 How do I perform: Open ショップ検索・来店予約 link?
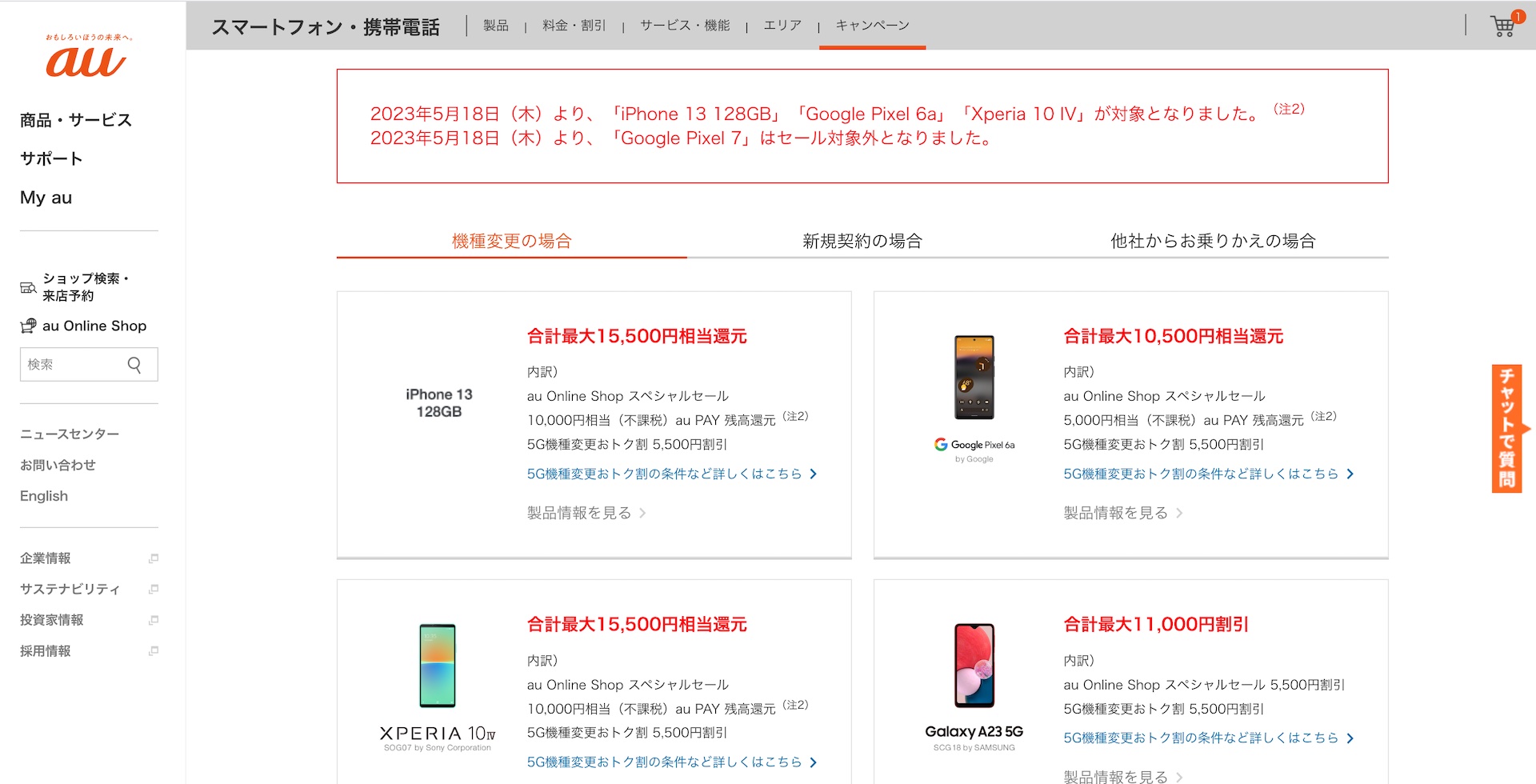[86, 287]
